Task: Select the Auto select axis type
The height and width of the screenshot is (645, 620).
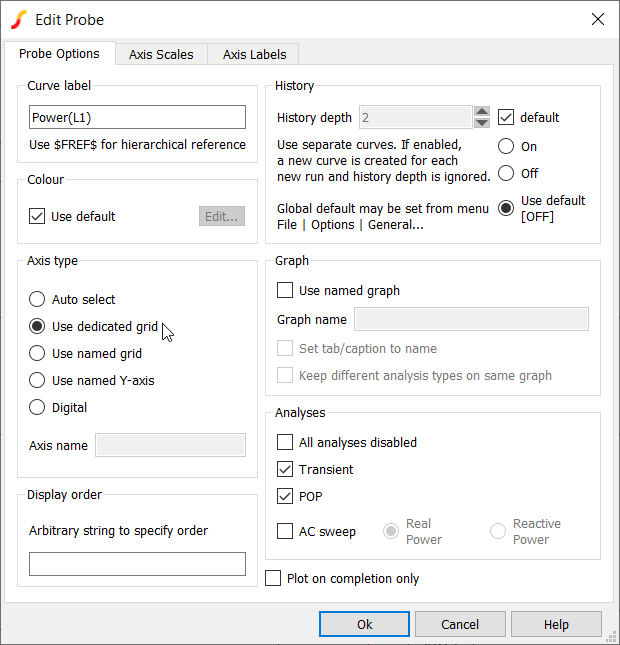Action: tap(38, 299)
